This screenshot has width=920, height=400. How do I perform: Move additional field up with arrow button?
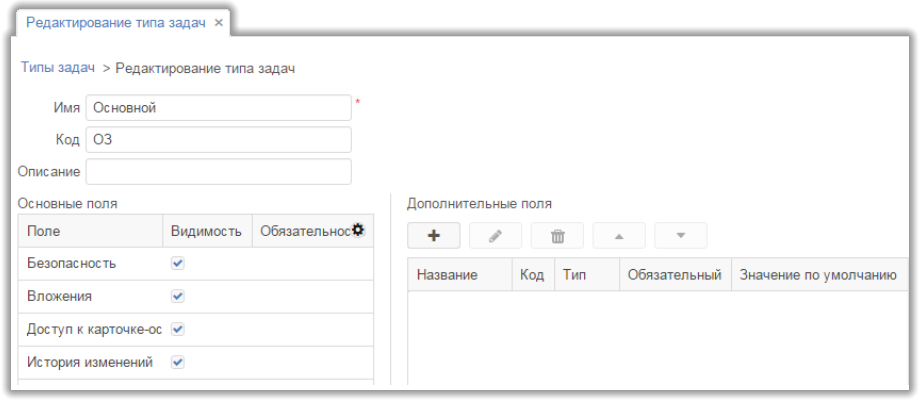click(x=619, y=236)
